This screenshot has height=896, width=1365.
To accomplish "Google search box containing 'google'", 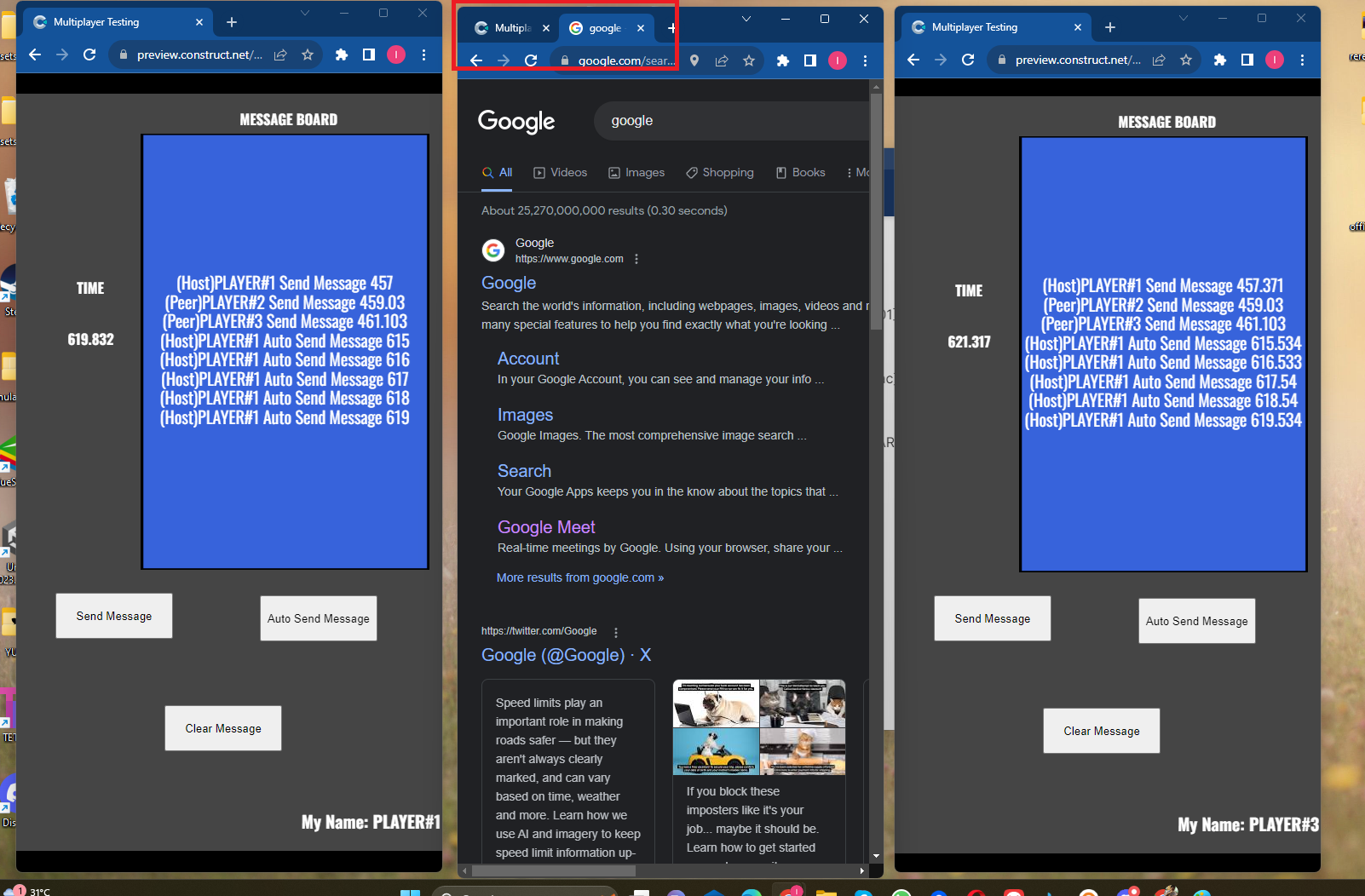I will pos(732,121).
